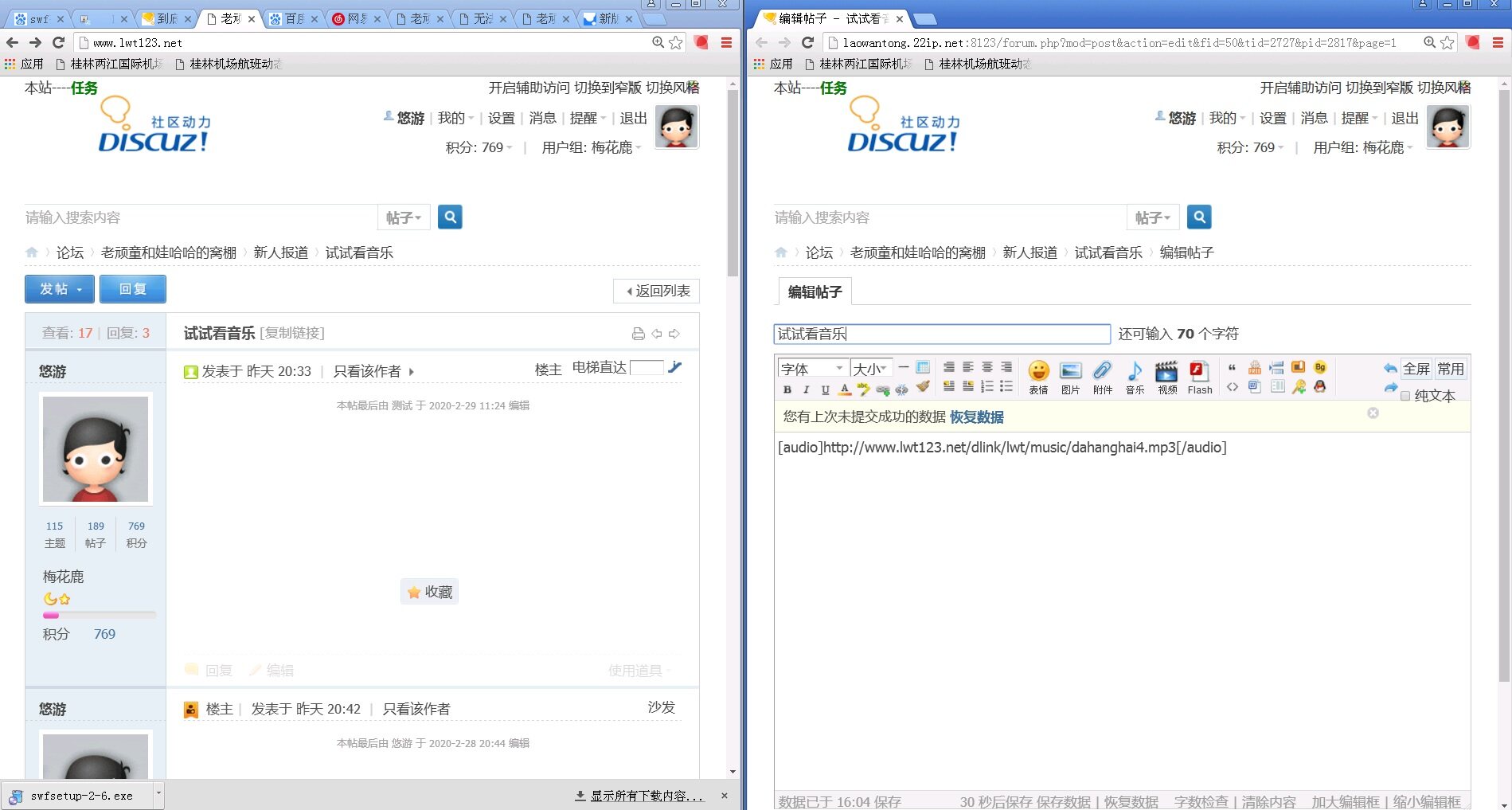The image size is (1512, 810).
Task: Undo last edit in post editor
Action: 1390,368
